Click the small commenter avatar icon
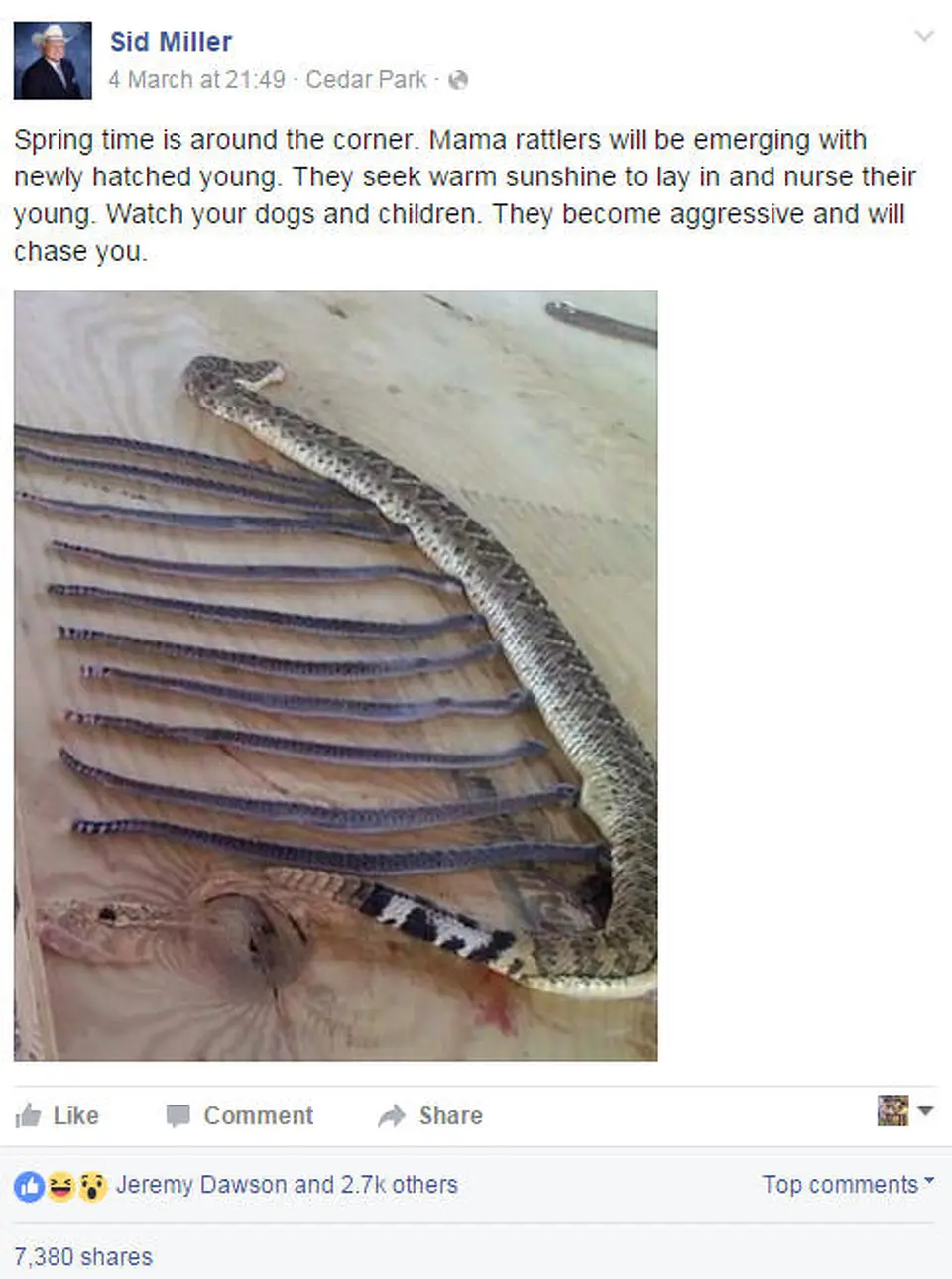The width and height of the screenshot is (952, 1279). (x=892, y=1110)
